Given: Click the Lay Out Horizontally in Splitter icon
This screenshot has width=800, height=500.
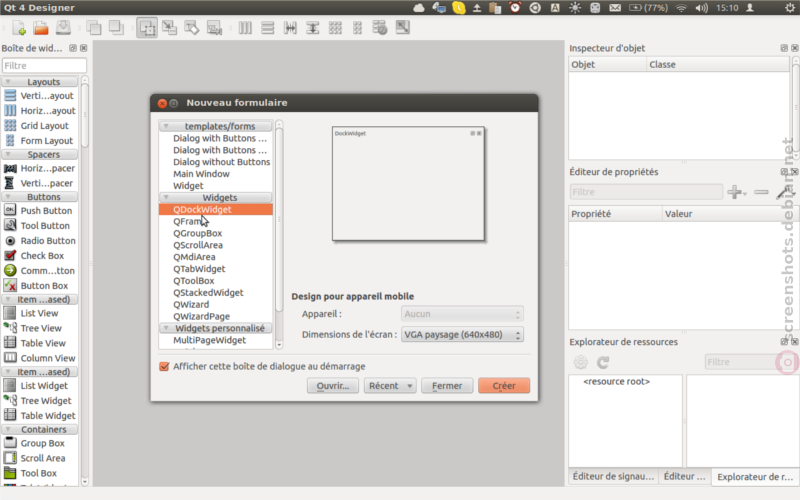Looking at the screenshot, I should 290,28.
